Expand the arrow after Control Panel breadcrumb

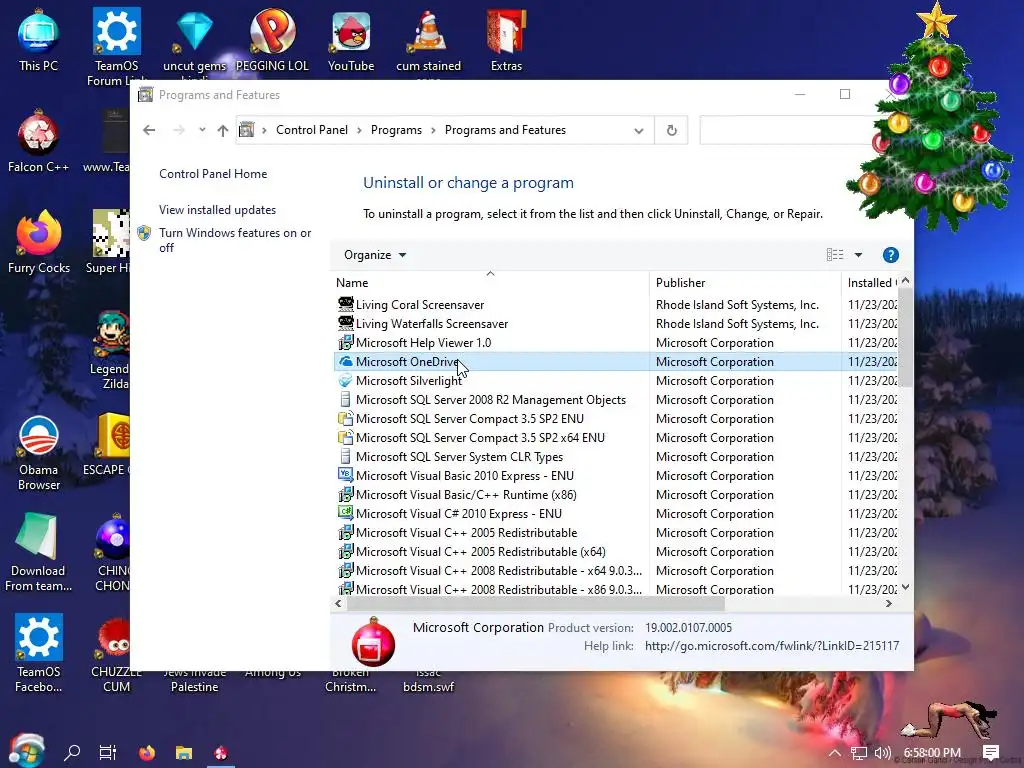pos(359,130)
